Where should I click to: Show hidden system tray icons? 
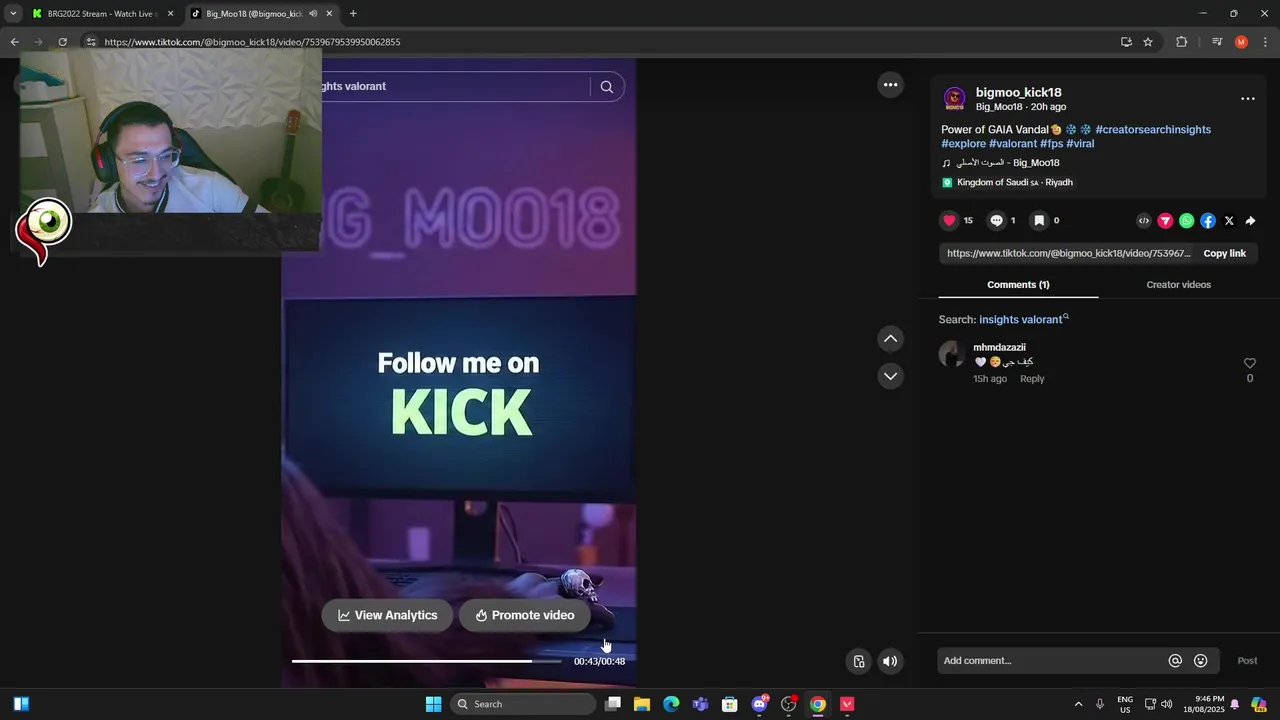(1078, 704)
